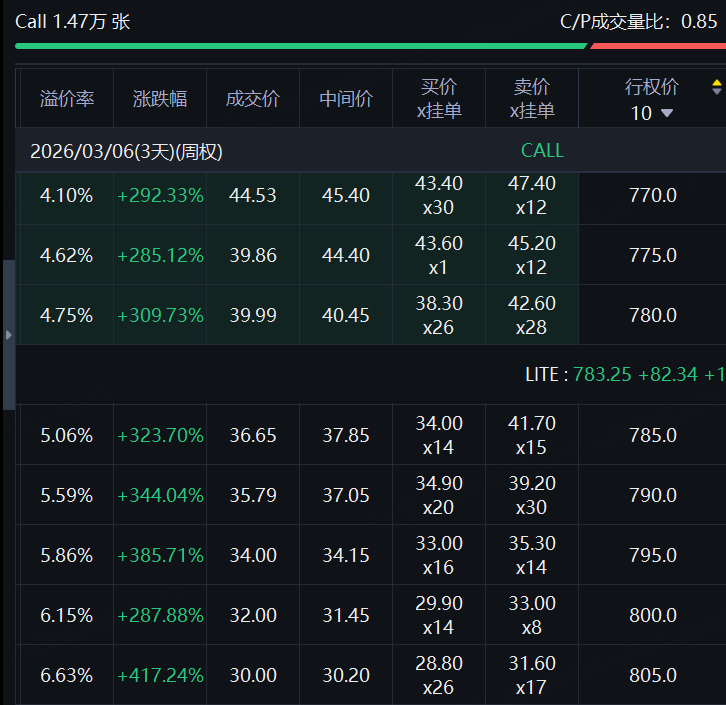Open the strike count dropdown showing 10
726x705 pixels.
tap(652, 113)
